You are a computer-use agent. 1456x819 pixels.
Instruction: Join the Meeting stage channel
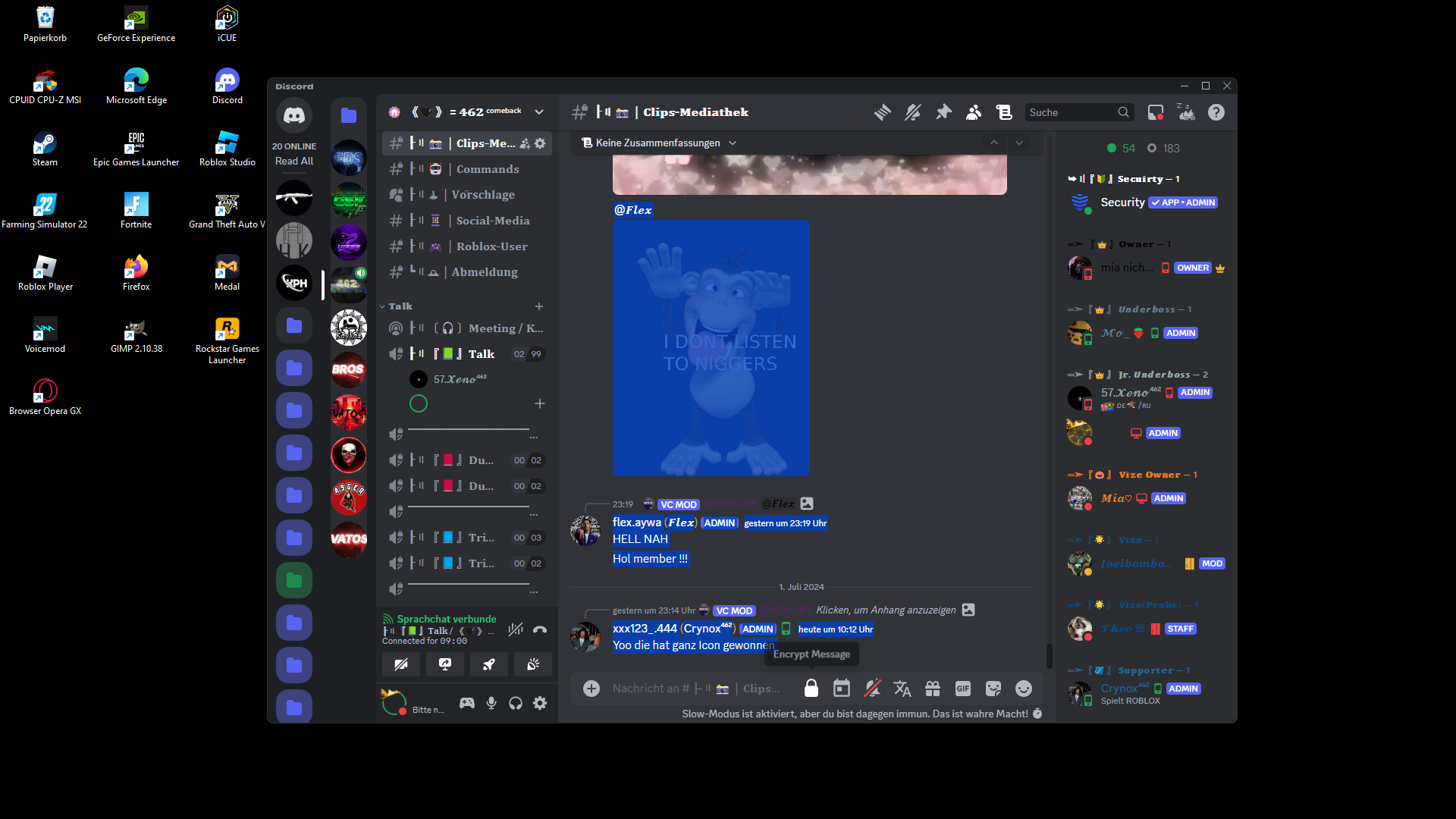(x=466, y=328)
